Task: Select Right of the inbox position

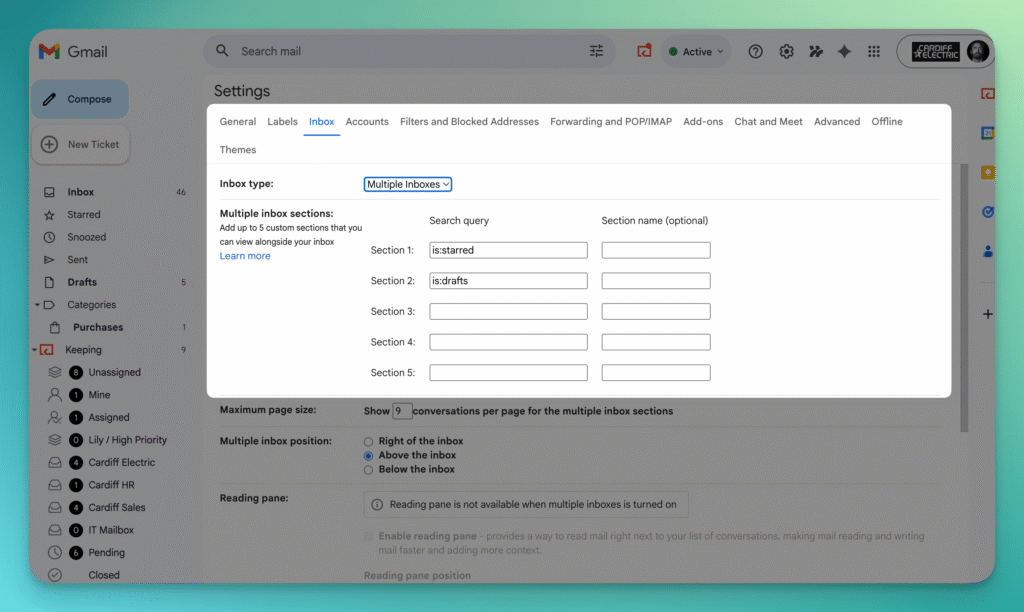Action: pyautogui.click(x=368, y=442)
